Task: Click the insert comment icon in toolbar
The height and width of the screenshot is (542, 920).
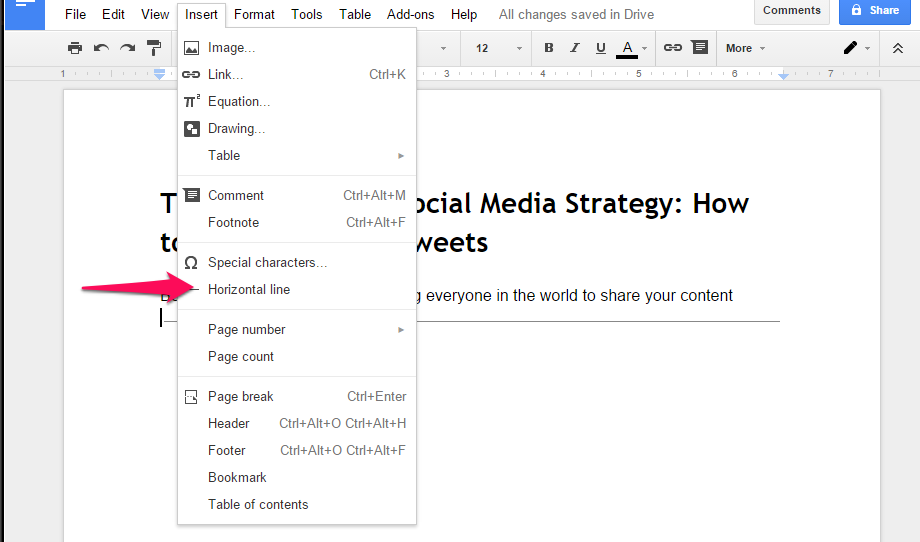Action: (699, 48)
